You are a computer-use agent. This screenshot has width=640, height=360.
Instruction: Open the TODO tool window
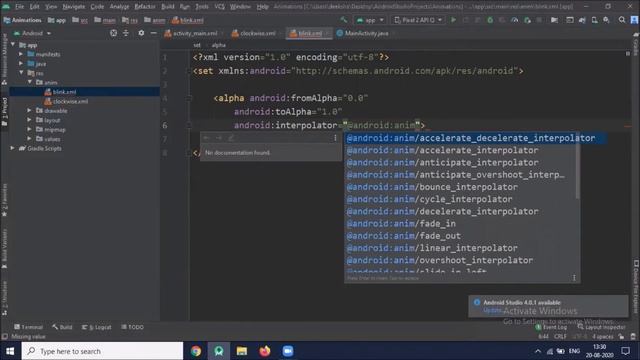click(x=132, y=327)
